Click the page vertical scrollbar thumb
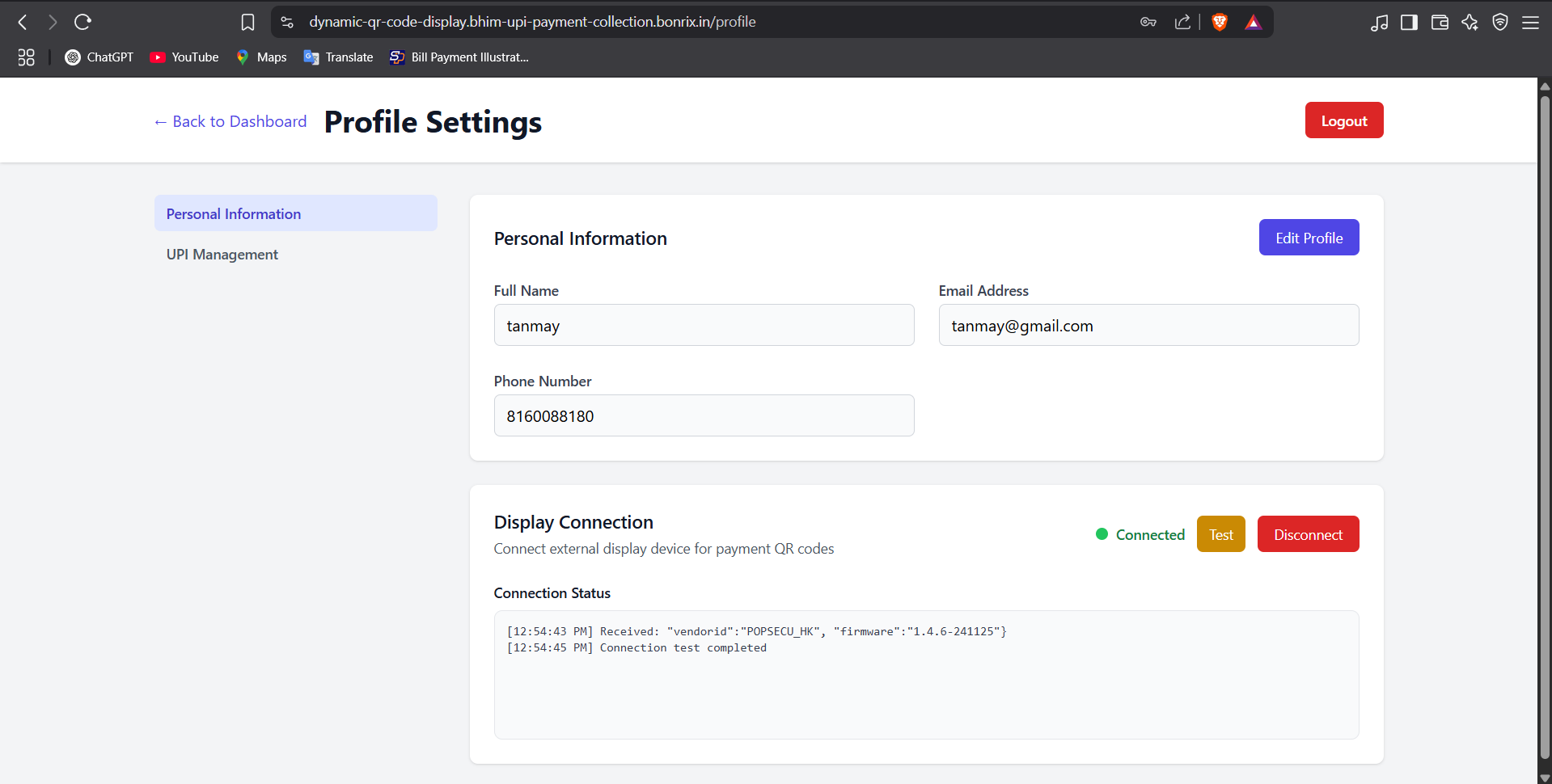Screen dimensions: 1552x784 [1544, 427]
